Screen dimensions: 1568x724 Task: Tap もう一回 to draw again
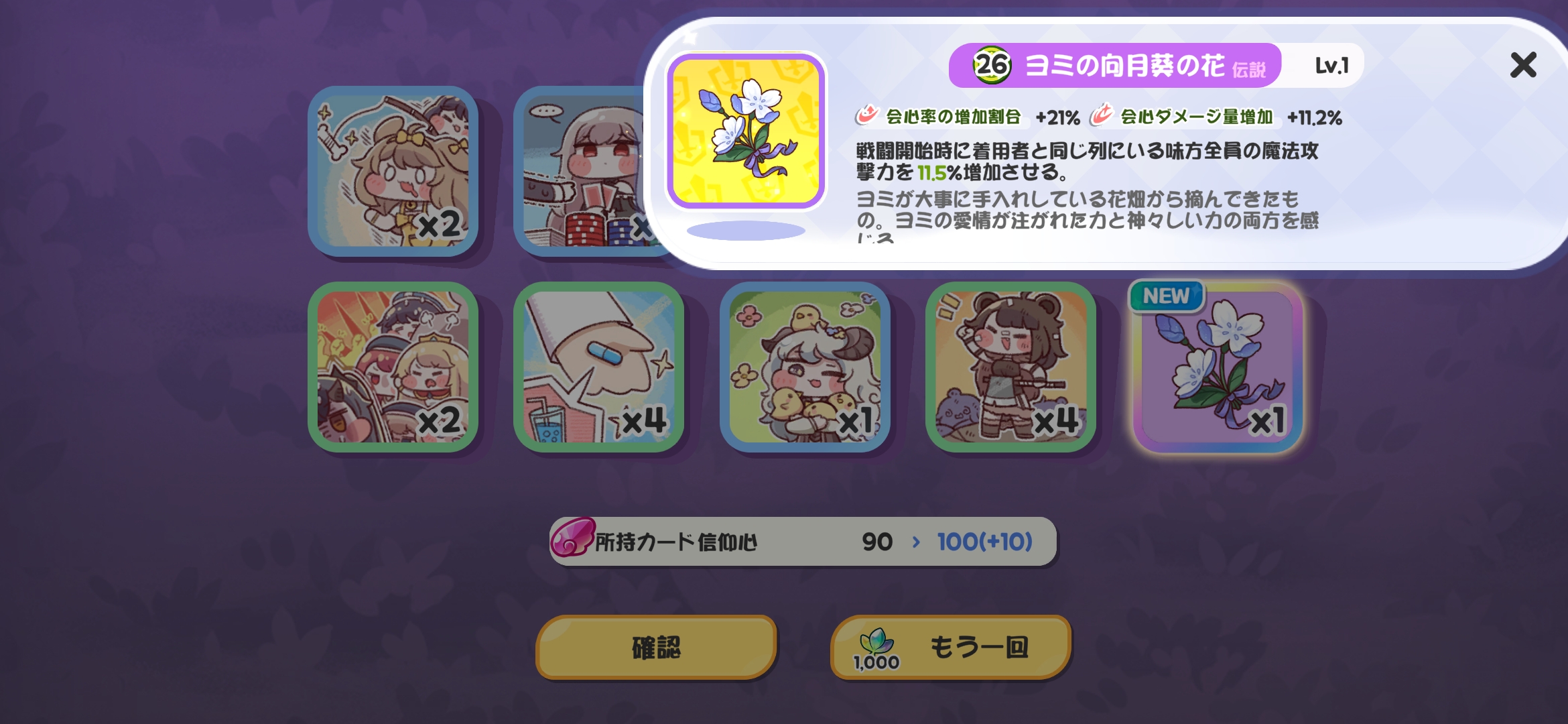pos(950,647)
